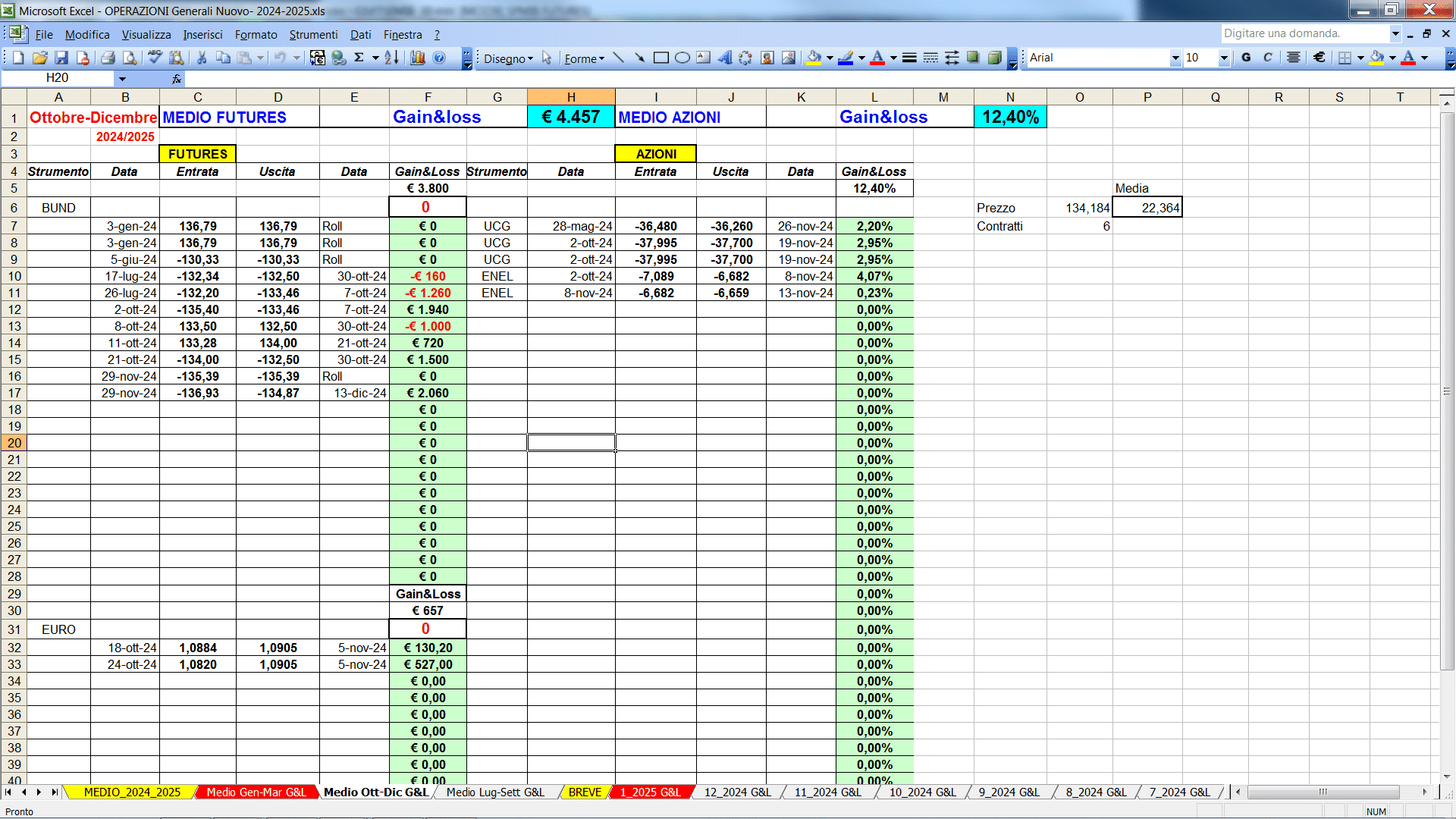This screenshot has height=819, width=1456.
Task: Insert WordArt from the Drawing toolbar
Action: click(725, 58)
